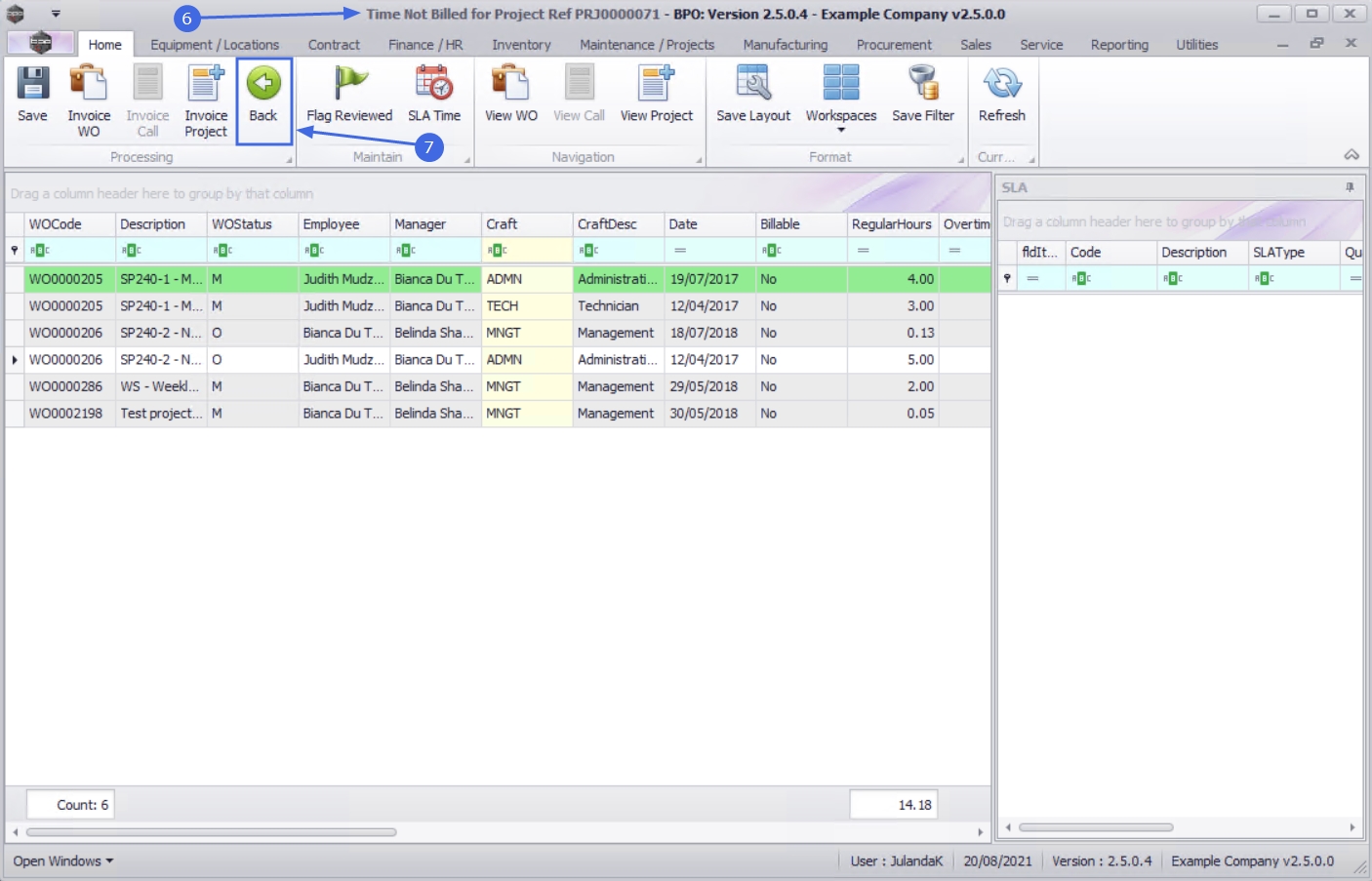Click the Save icon in Processing group
This screenshot has width=1372, height=881.
coord(32,84)
